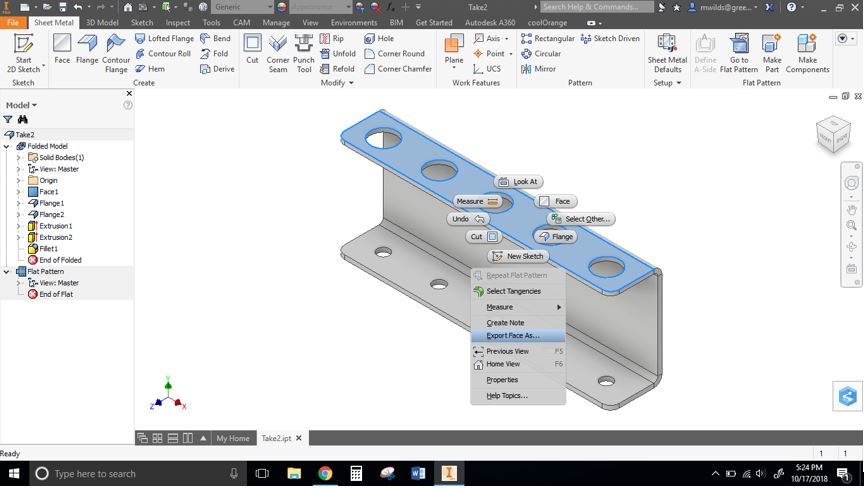
Task: Open Google Chrome from the taskbar
Action: (325, 474)
